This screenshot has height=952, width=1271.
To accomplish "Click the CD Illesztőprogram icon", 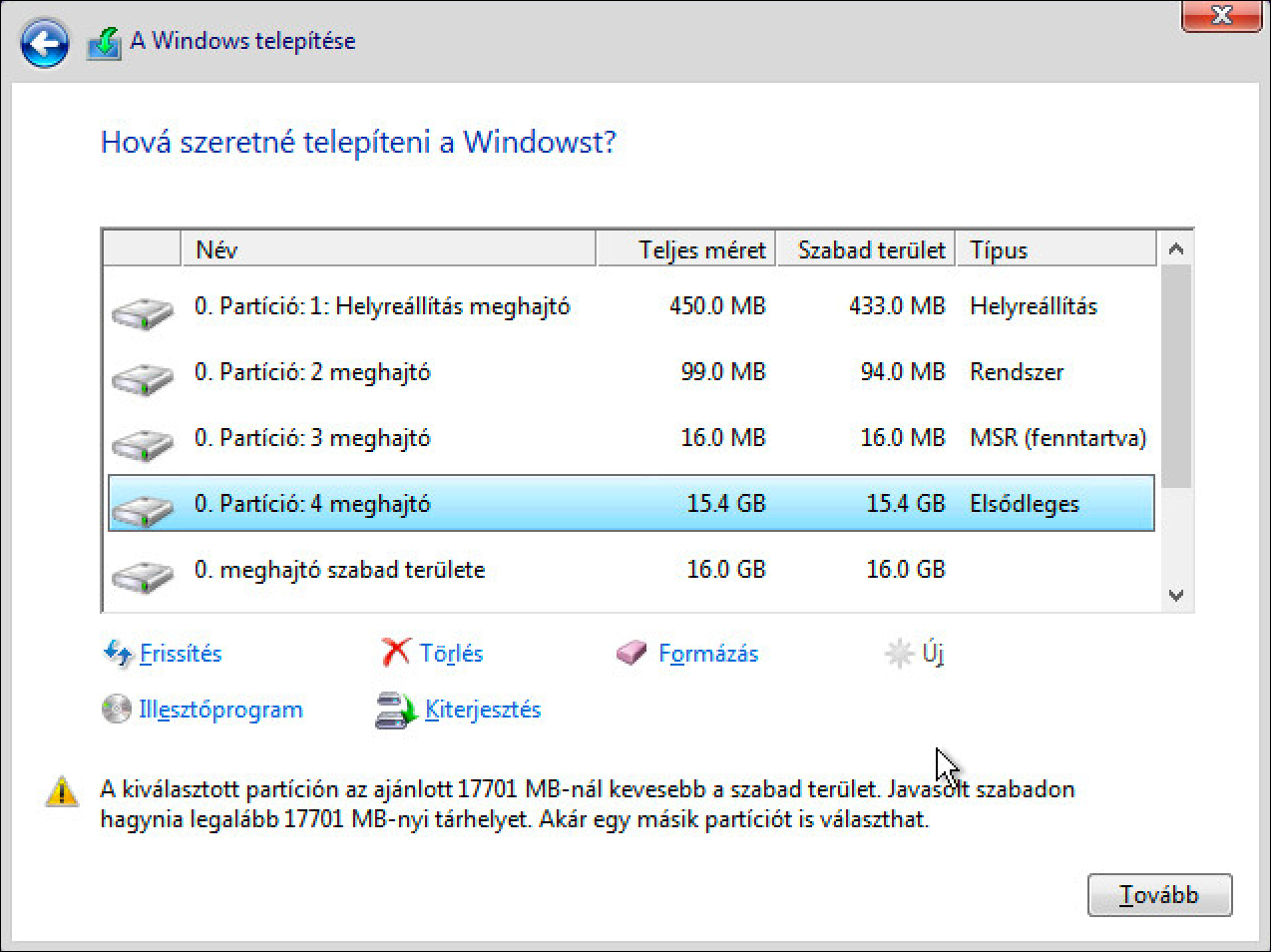I will point(117,710).
